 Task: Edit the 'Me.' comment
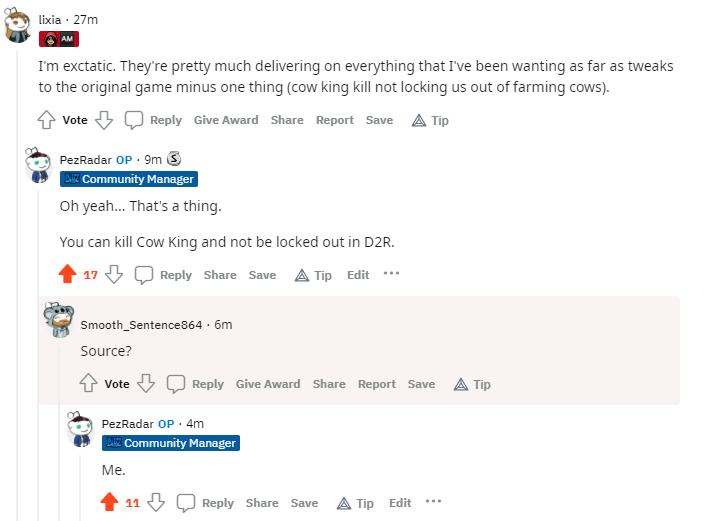pyautogui.click(x=400, y=503)
